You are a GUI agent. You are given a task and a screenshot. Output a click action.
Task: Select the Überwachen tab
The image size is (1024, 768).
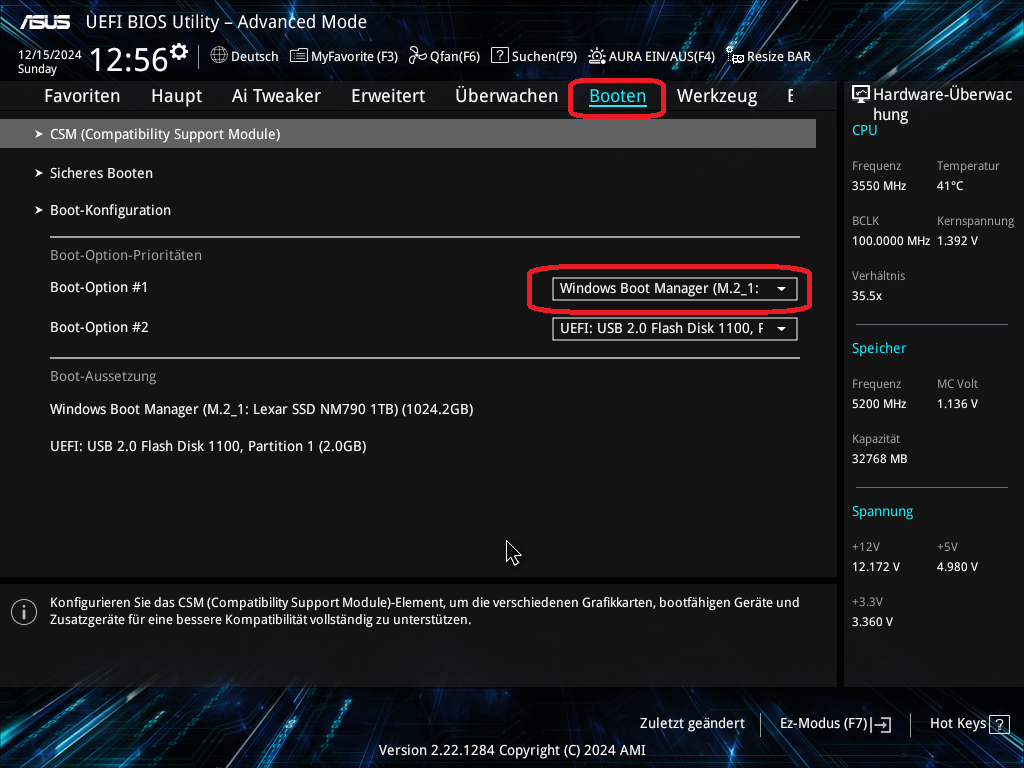(507, 96)
